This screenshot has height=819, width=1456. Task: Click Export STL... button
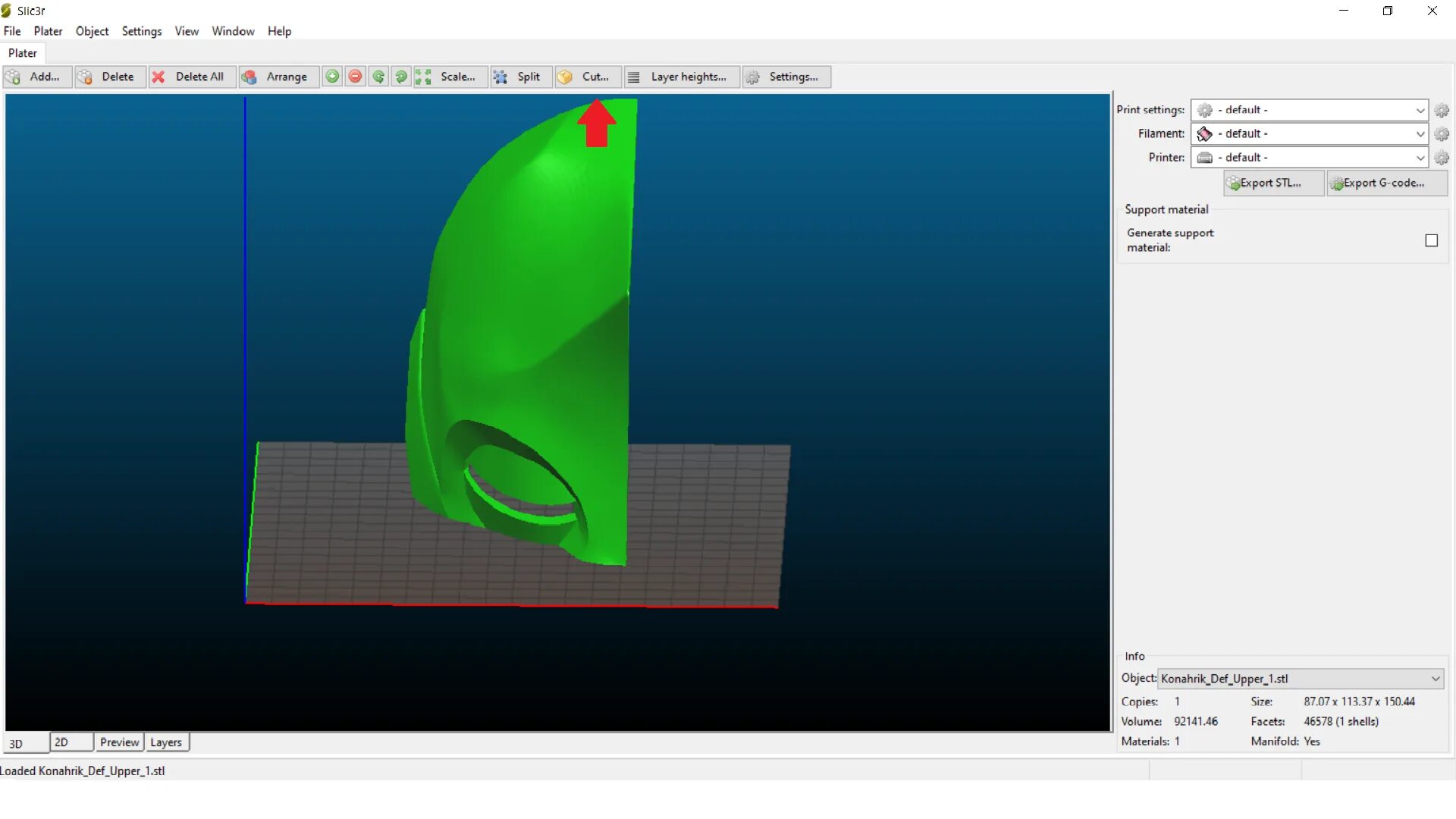point(1274,183)
